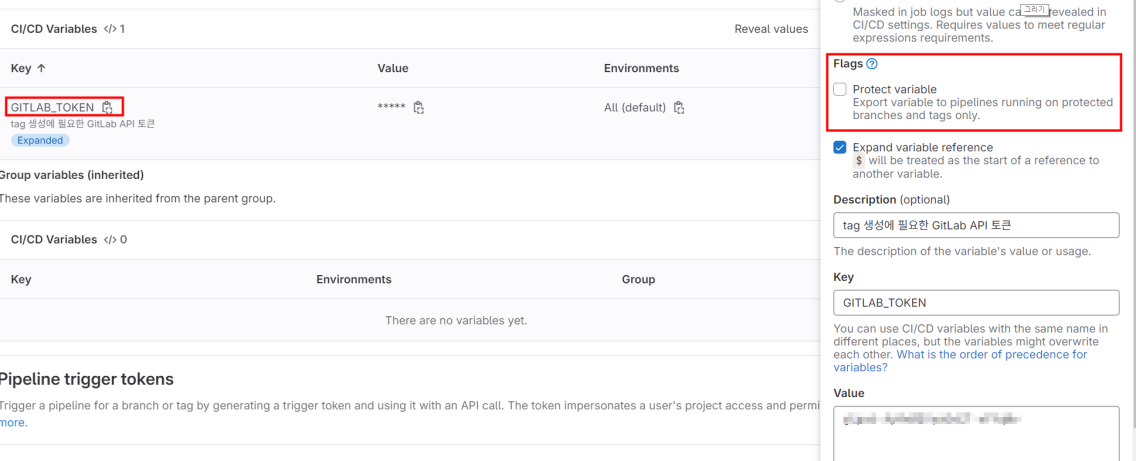The width and height of the screenshot is (1136, 461).
Task: Click the Pipeline trigger tokens heading
Action: click(x=86, y=379)
